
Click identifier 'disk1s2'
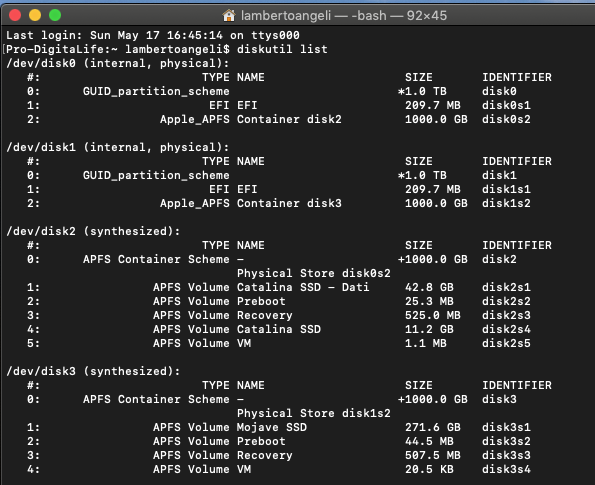(x=506, y=203)
